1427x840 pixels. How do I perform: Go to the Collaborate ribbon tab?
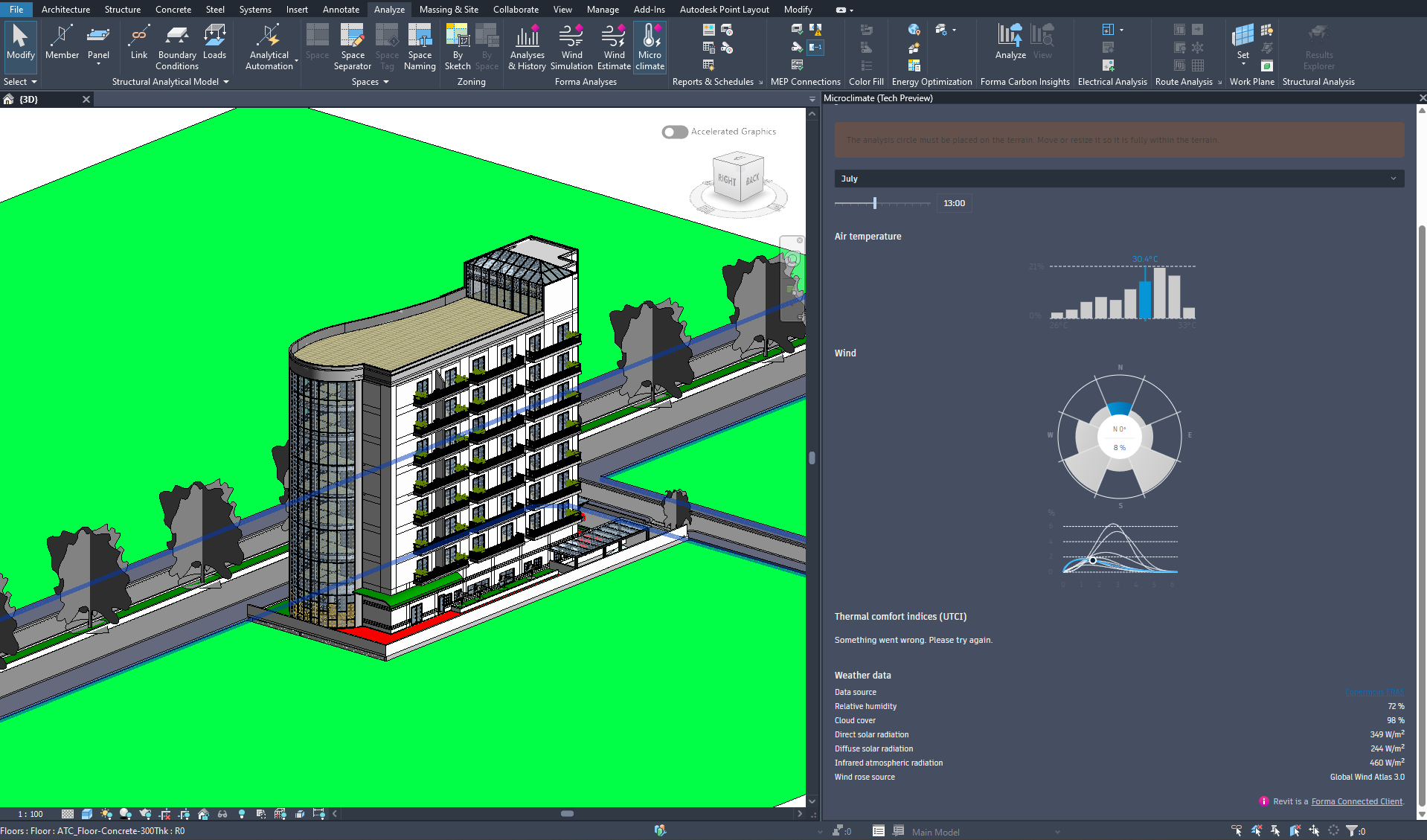[516, 9]
